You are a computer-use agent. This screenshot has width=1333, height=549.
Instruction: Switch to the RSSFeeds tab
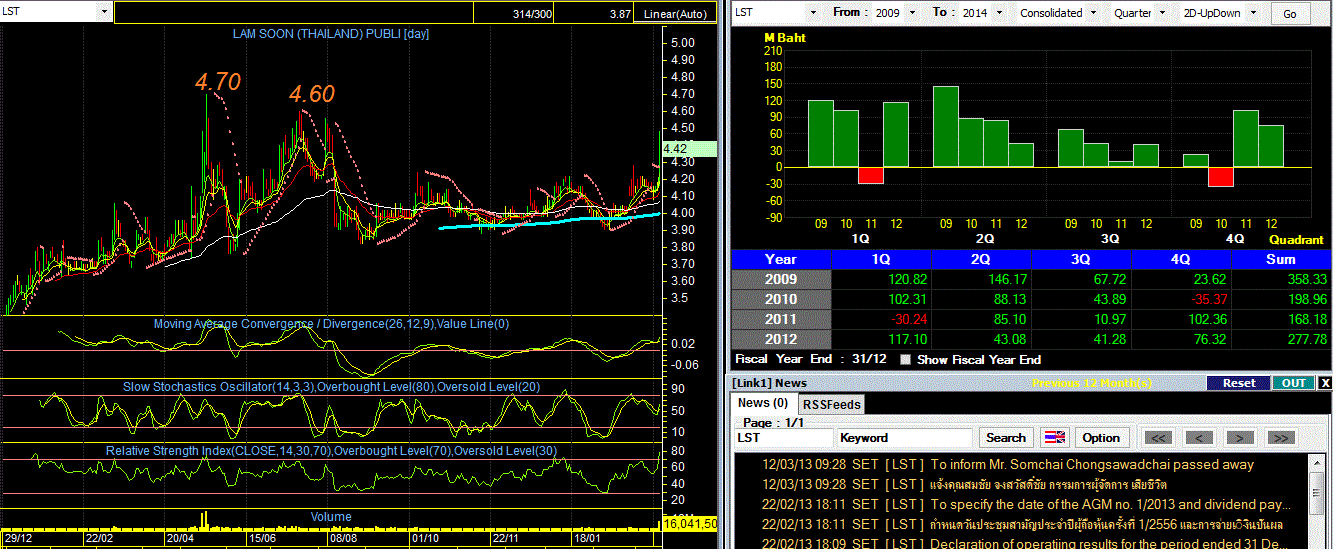point(831,405)
